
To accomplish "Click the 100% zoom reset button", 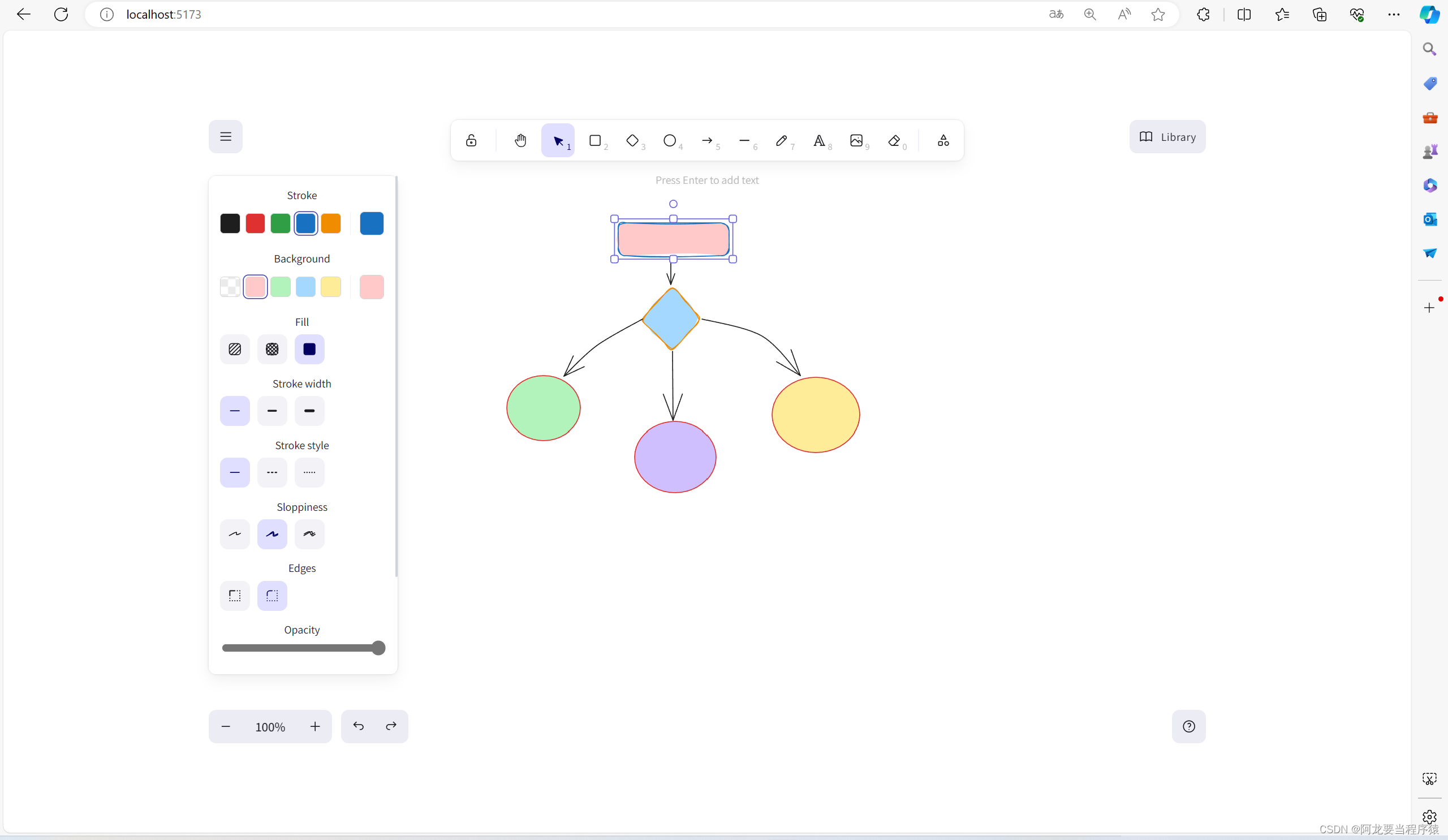I will pyautogui.click(x=270, y=727).
